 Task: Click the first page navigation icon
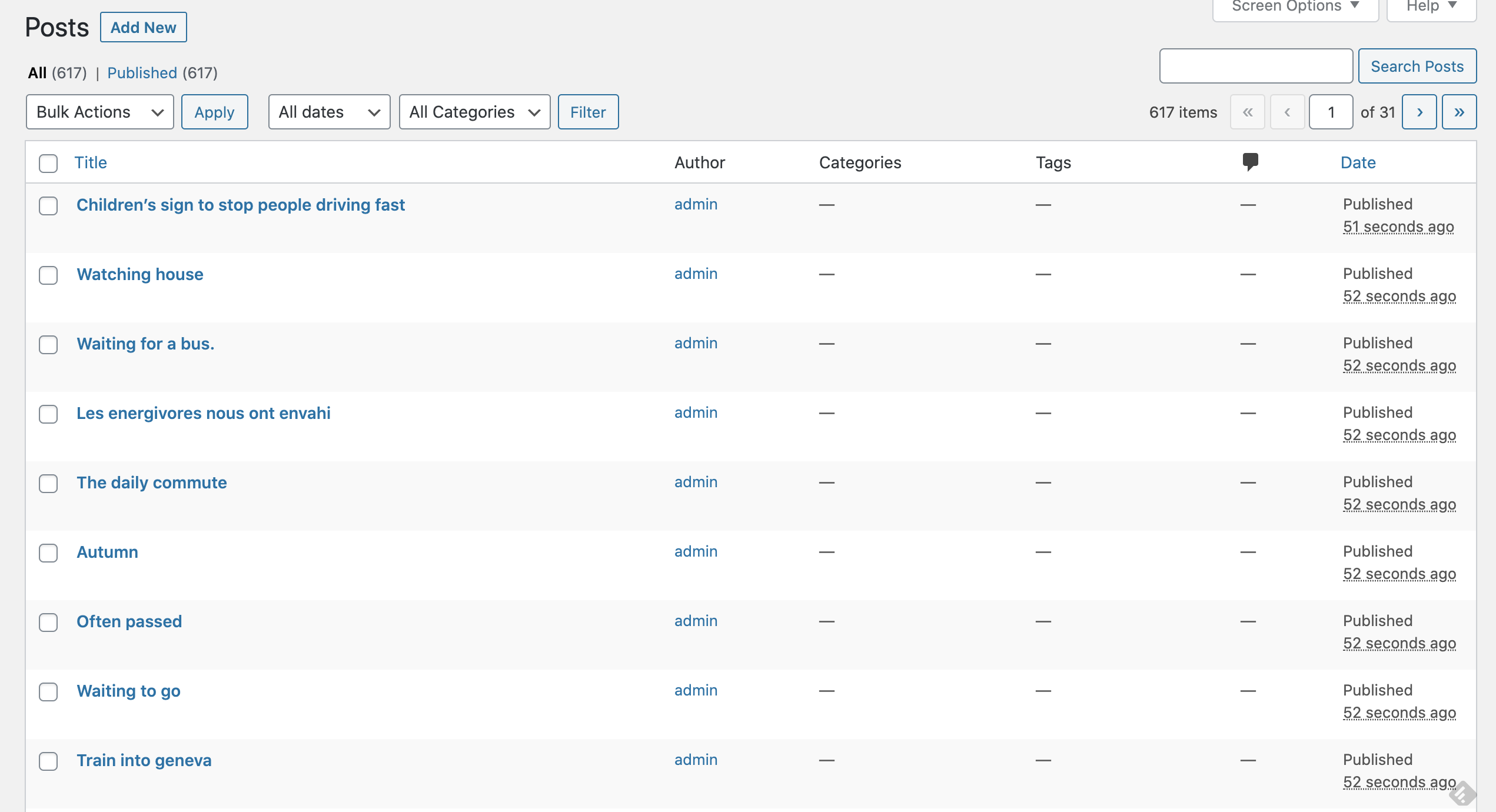click(1249, 112)
